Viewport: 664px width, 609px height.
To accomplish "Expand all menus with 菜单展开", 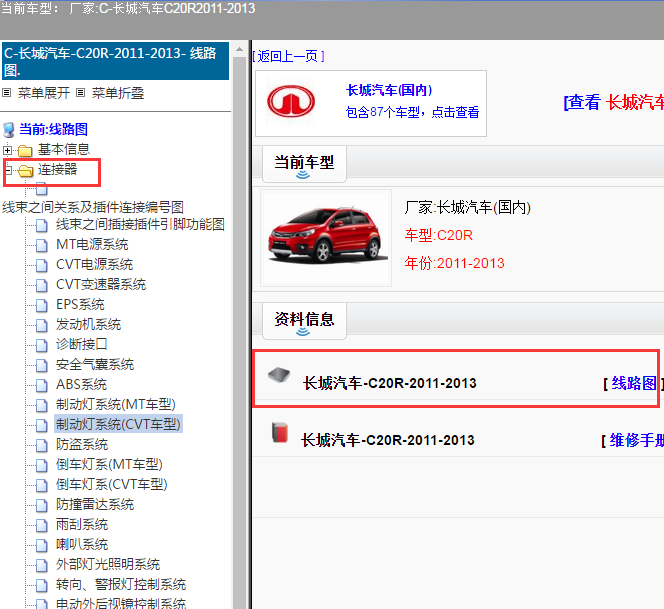I will point(44,93).
